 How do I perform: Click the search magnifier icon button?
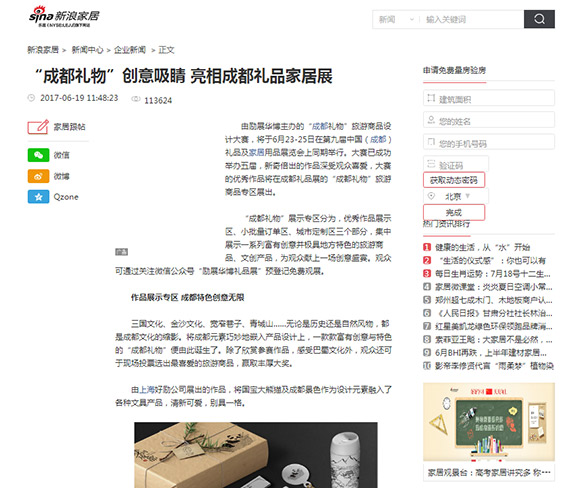[539, 19]
